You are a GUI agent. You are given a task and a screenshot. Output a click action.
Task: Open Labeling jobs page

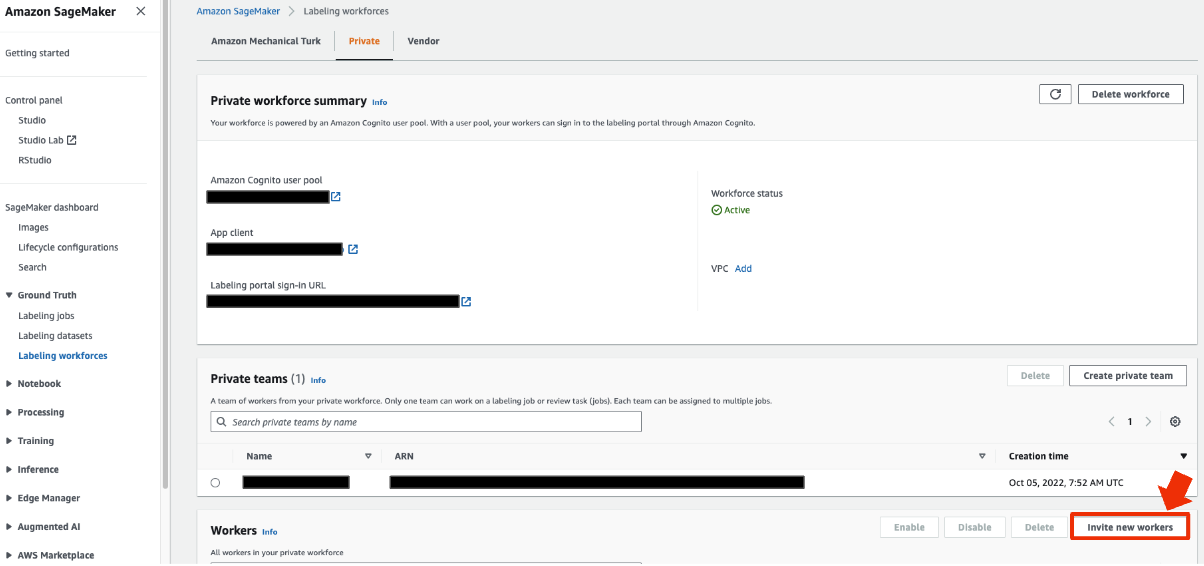point(46,316)
